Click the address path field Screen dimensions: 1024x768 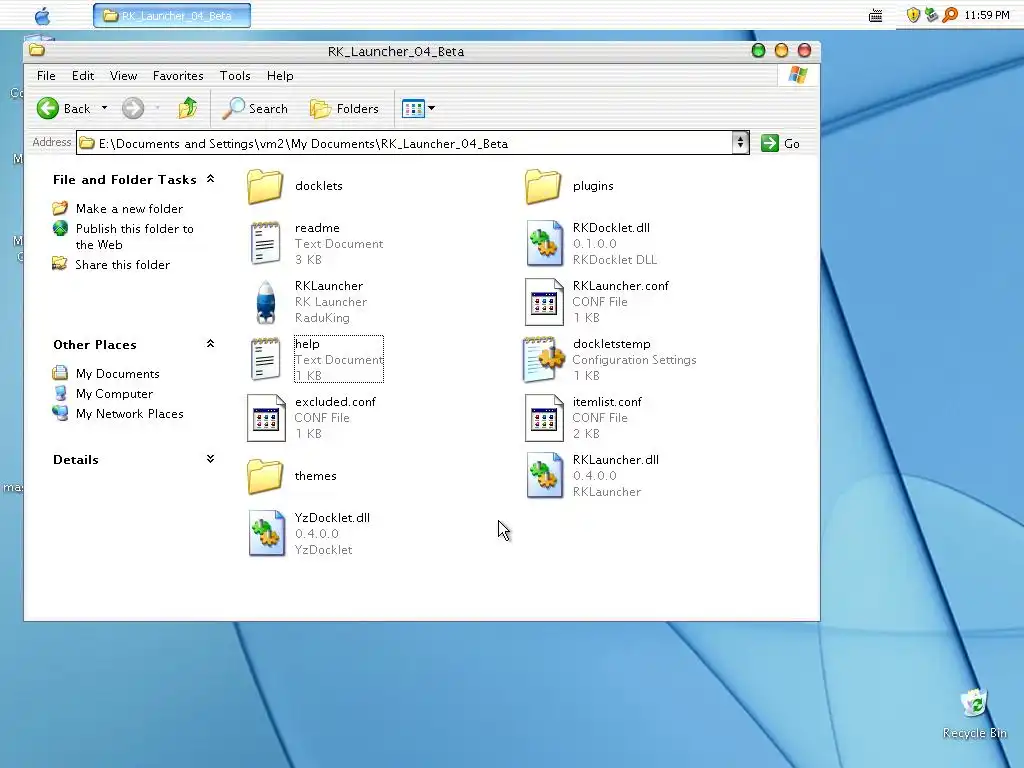405,143
